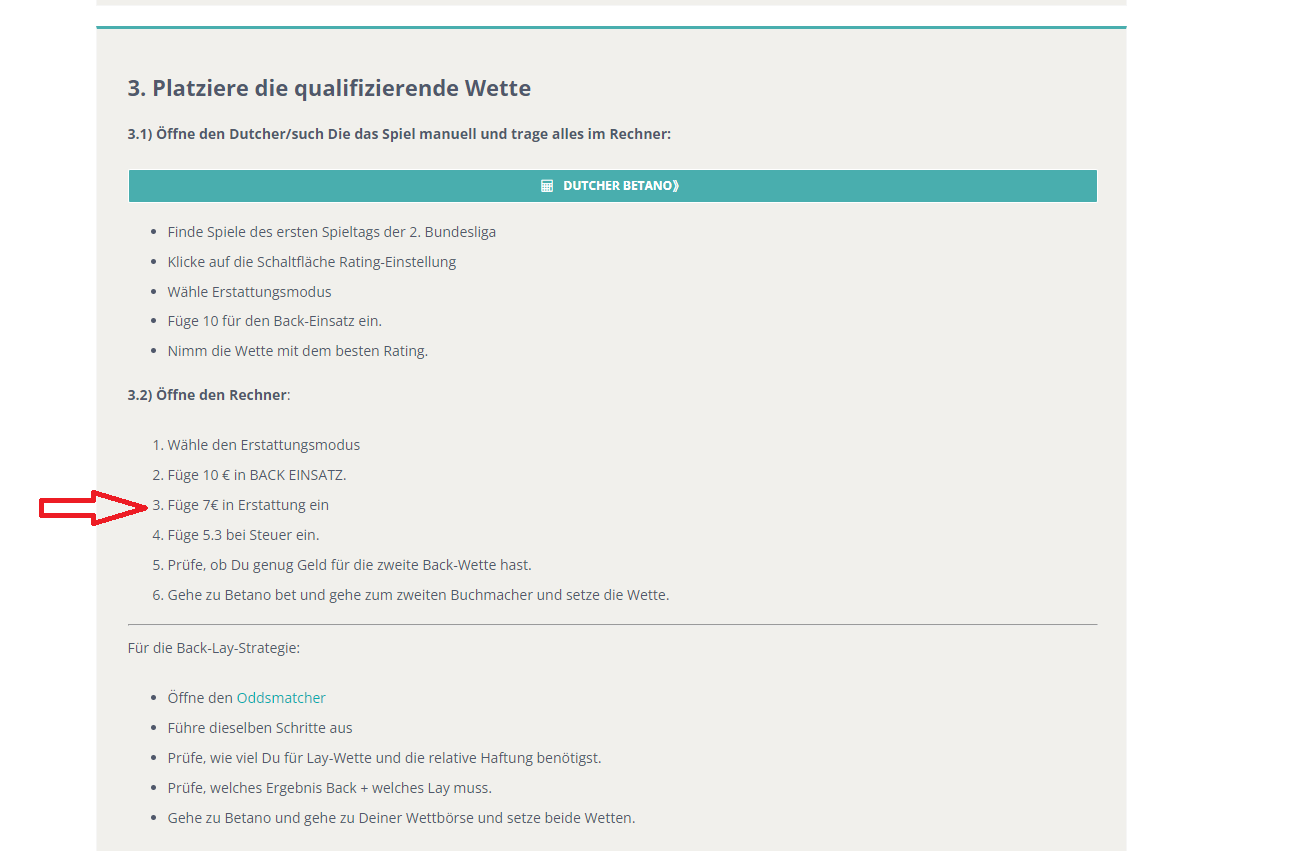Click the subheading '3.2) Öffne den Rechner'
1304x851 pixels.
[207, 395]
